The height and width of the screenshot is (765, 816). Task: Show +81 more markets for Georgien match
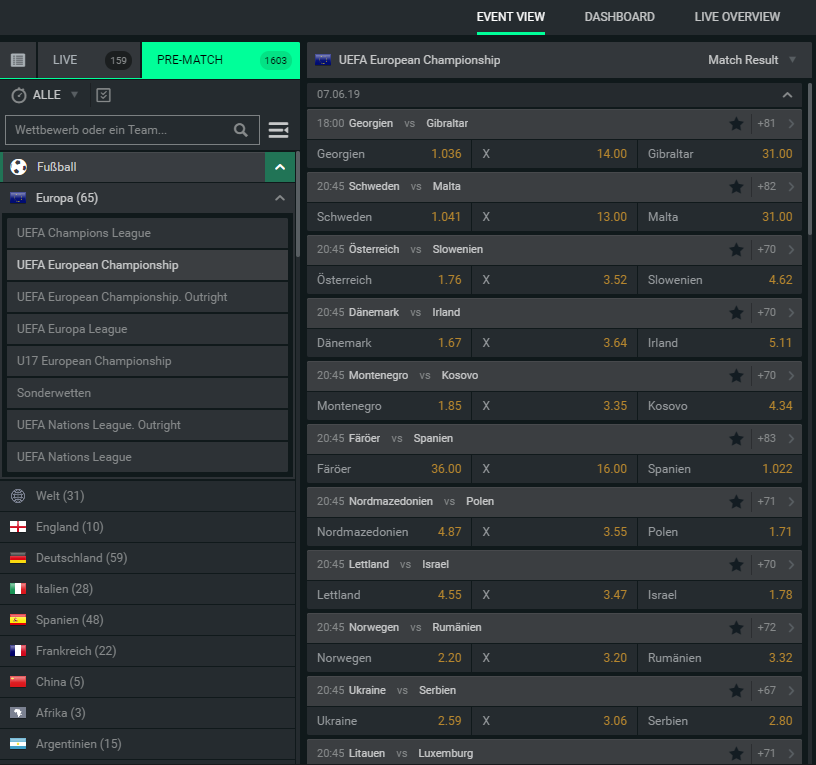tap(766, 124)
